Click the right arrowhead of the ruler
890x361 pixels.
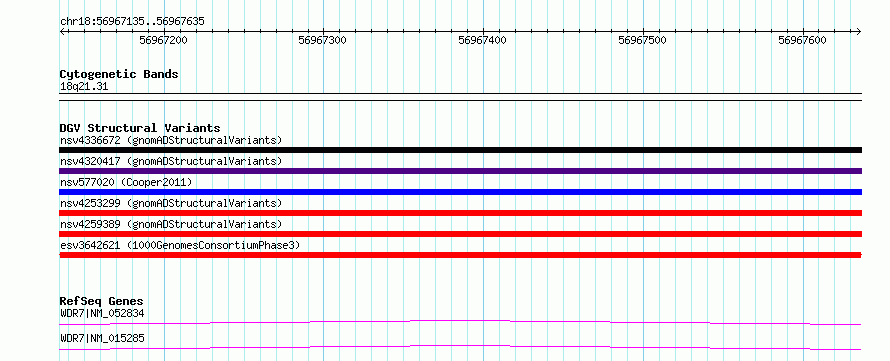859,31
